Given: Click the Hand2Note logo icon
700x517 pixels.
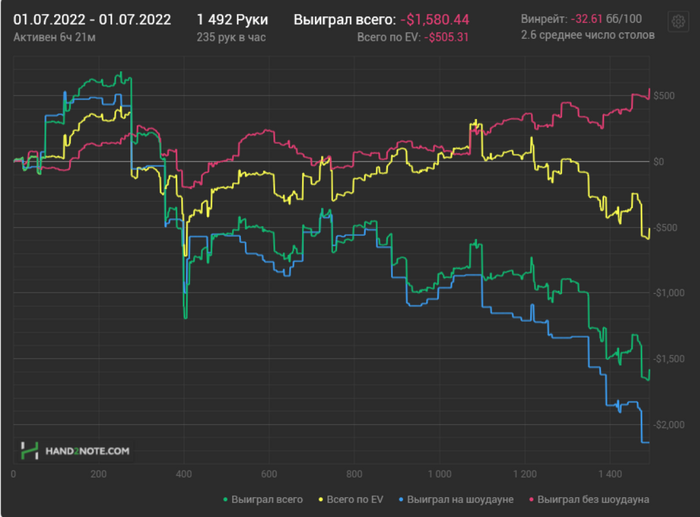Looking at the screenshot, I should (29, 450).
